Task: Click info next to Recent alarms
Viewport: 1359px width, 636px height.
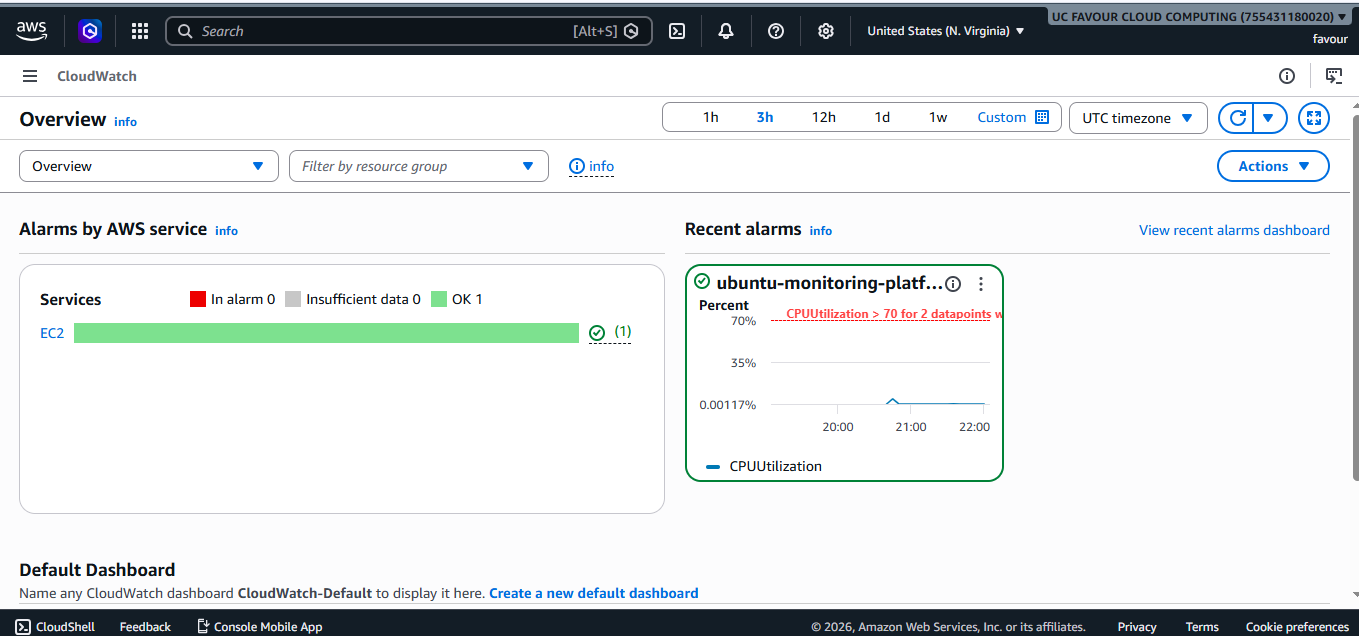Action: click(821, 231)
